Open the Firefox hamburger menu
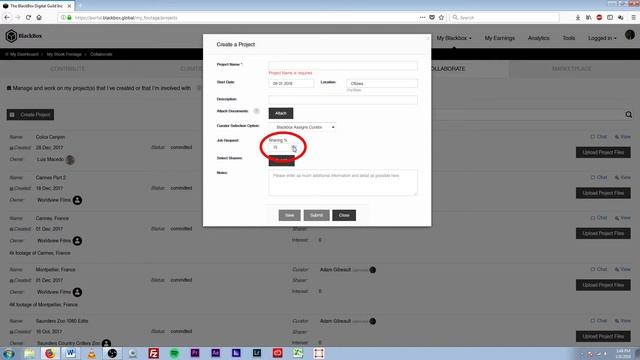The height and width of the screenshot is (360, 640). (x=633, y=18)
